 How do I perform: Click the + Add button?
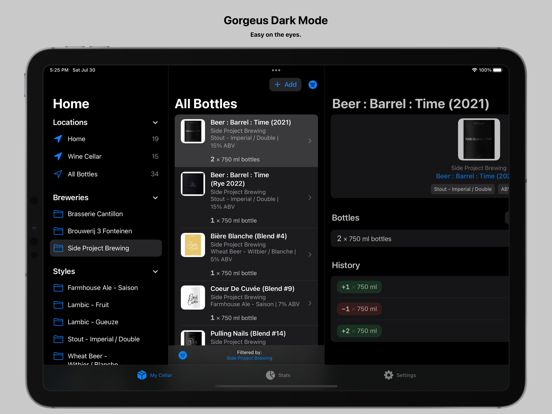[x=286, y=84]
